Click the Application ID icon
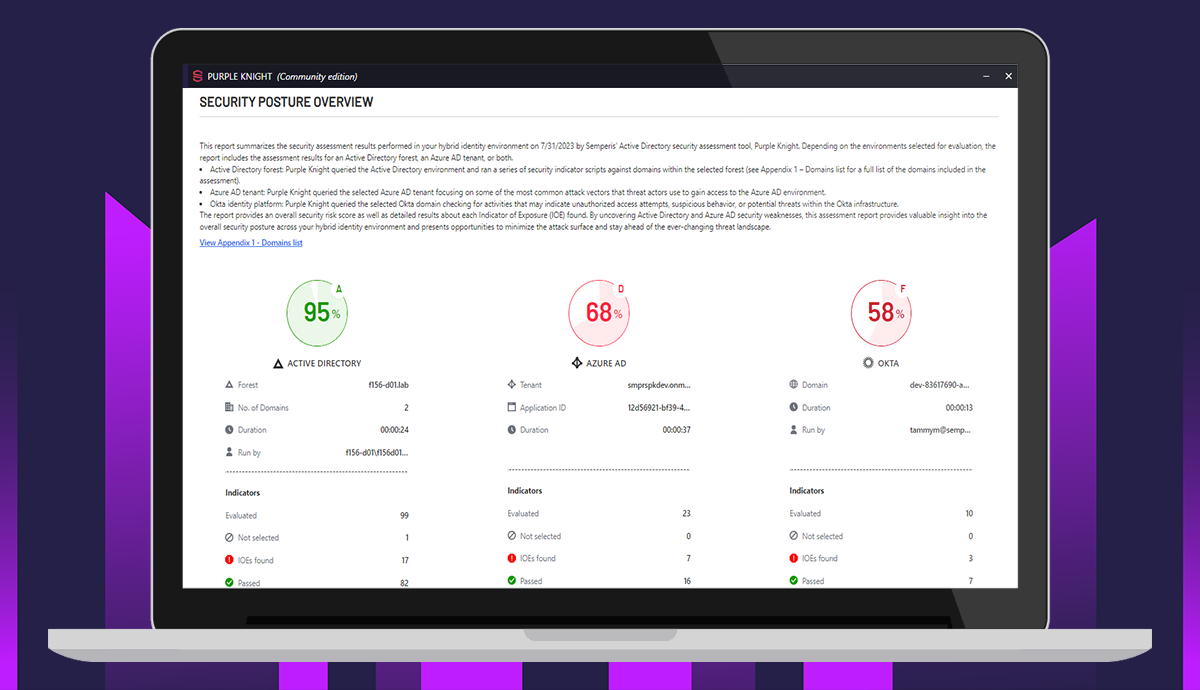This screenshot has width=1200, height=690. pos(511,407)
